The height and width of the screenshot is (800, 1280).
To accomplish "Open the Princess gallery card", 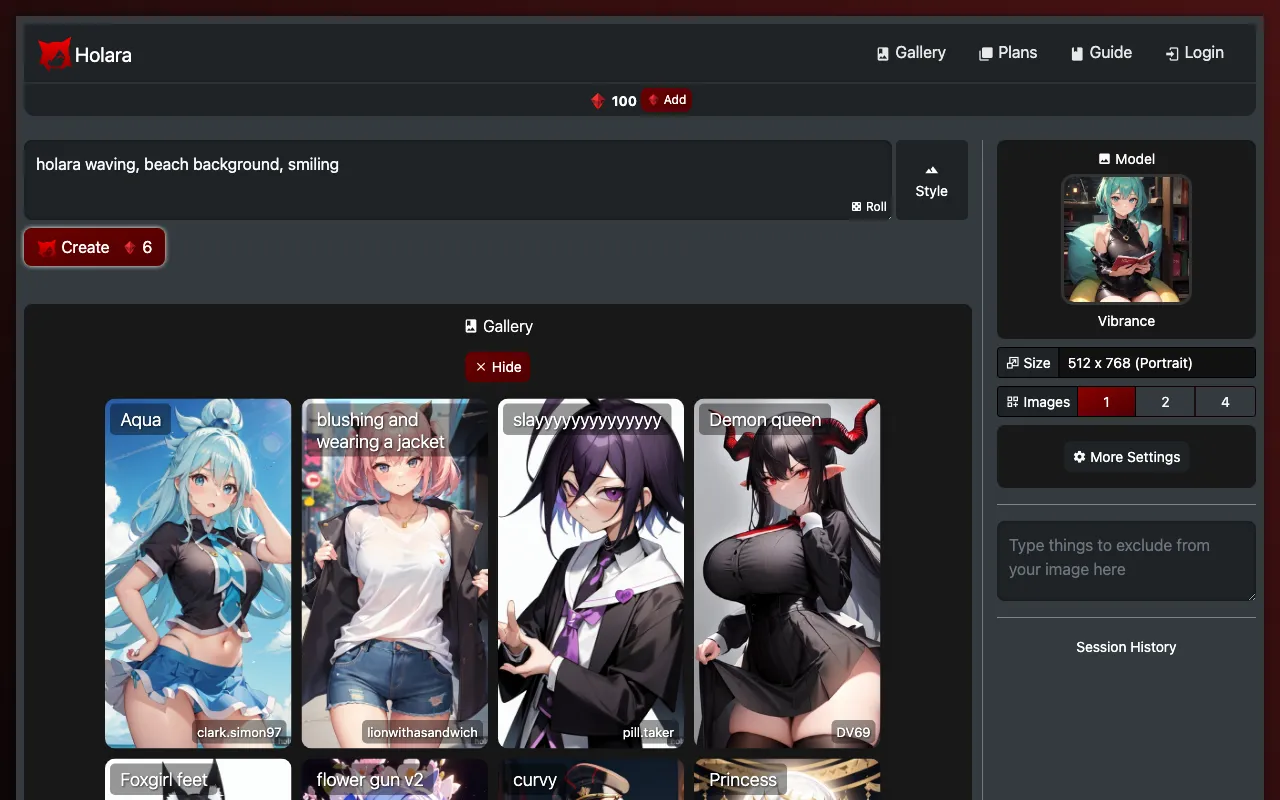I will [x=787, y=779].
